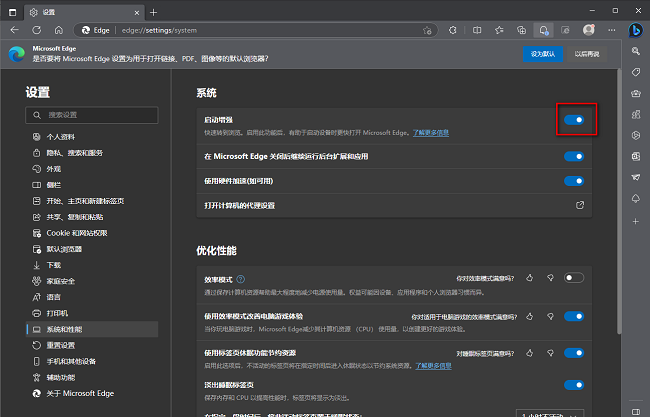Open the home page via home icon
Viewport: 650px width, 417px height.
coord(59,30)
